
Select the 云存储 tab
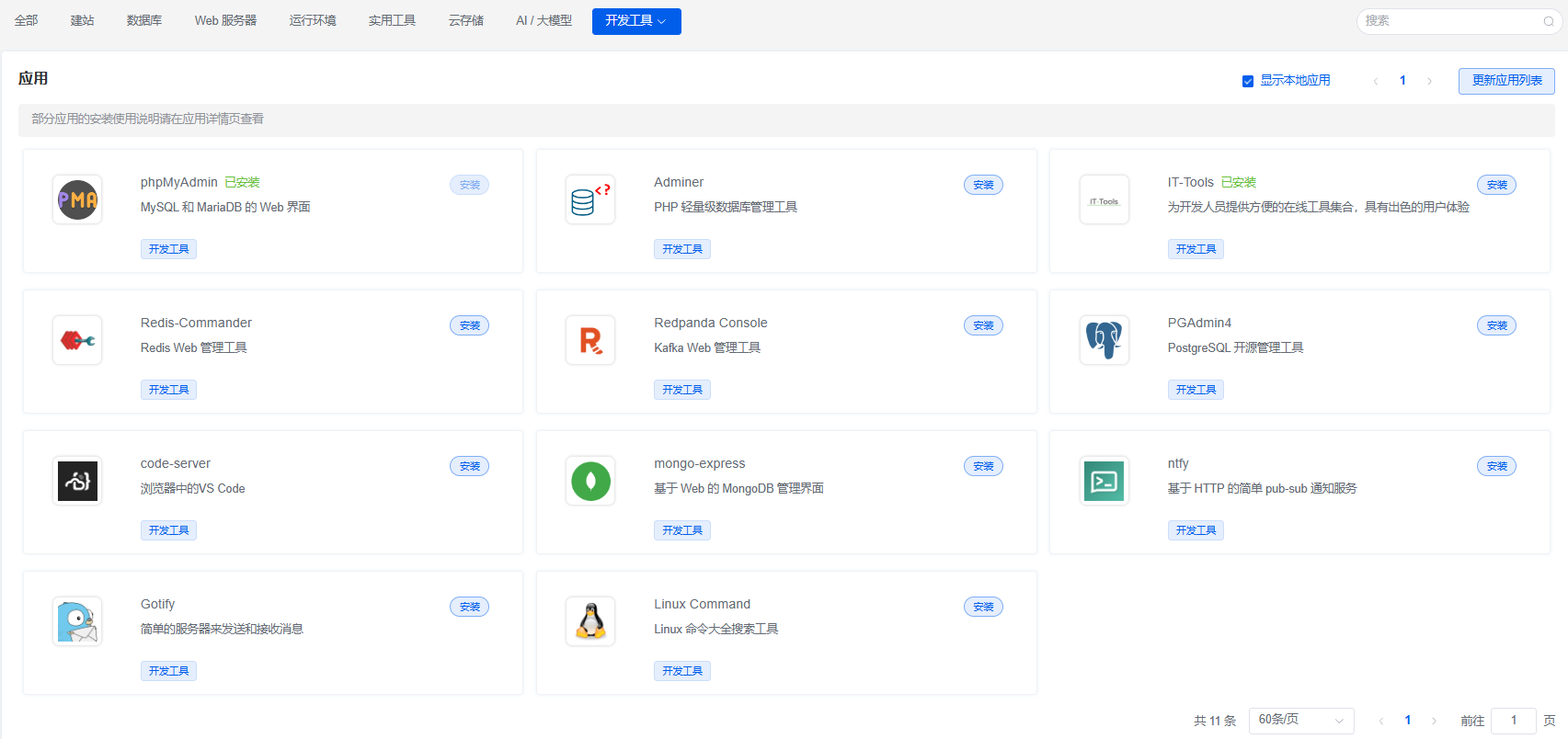coord(466,20)
